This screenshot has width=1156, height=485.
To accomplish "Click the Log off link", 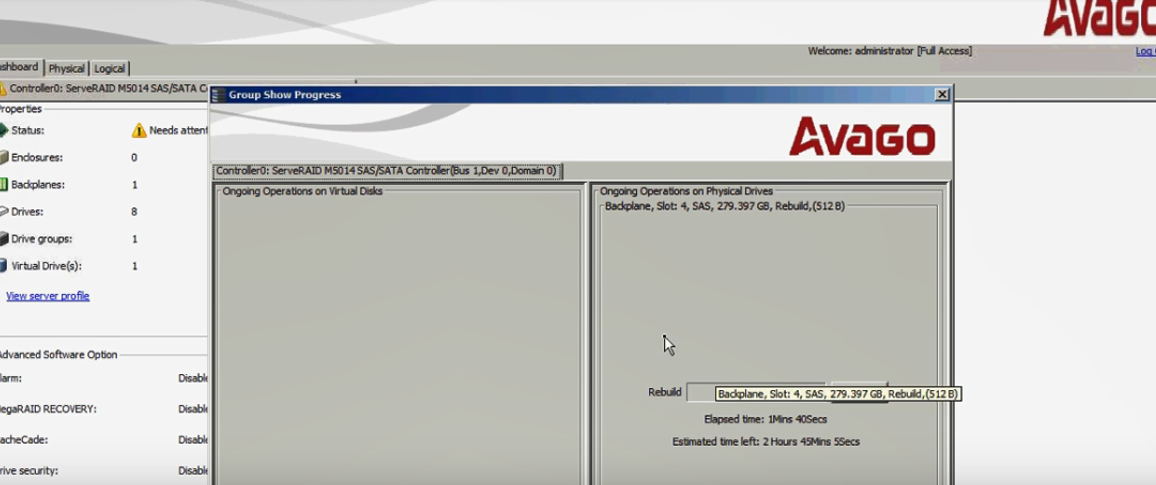I will (x=1146, y=51).
